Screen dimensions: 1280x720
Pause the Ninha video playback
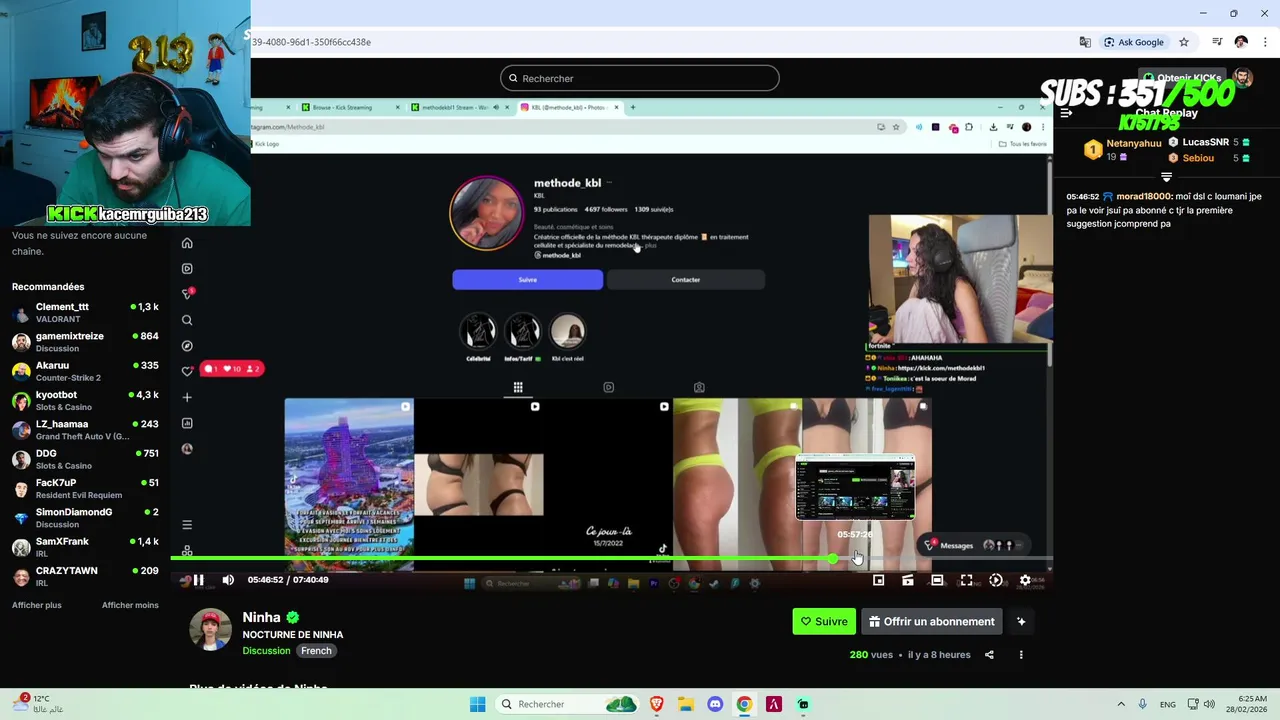198,580
